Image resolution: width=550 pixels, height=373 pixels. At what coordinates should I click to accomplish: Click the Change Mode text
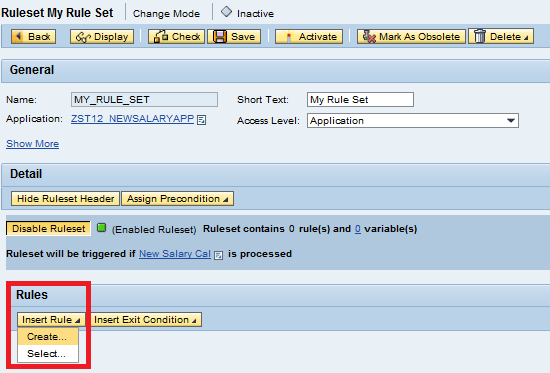click(x=166, y=14)
